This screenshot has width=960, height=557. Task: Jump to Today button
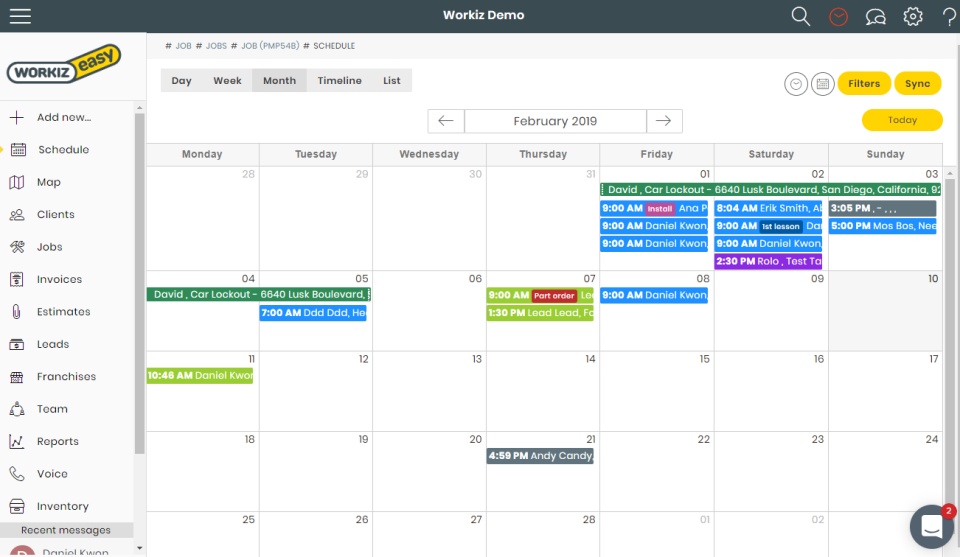902,120
